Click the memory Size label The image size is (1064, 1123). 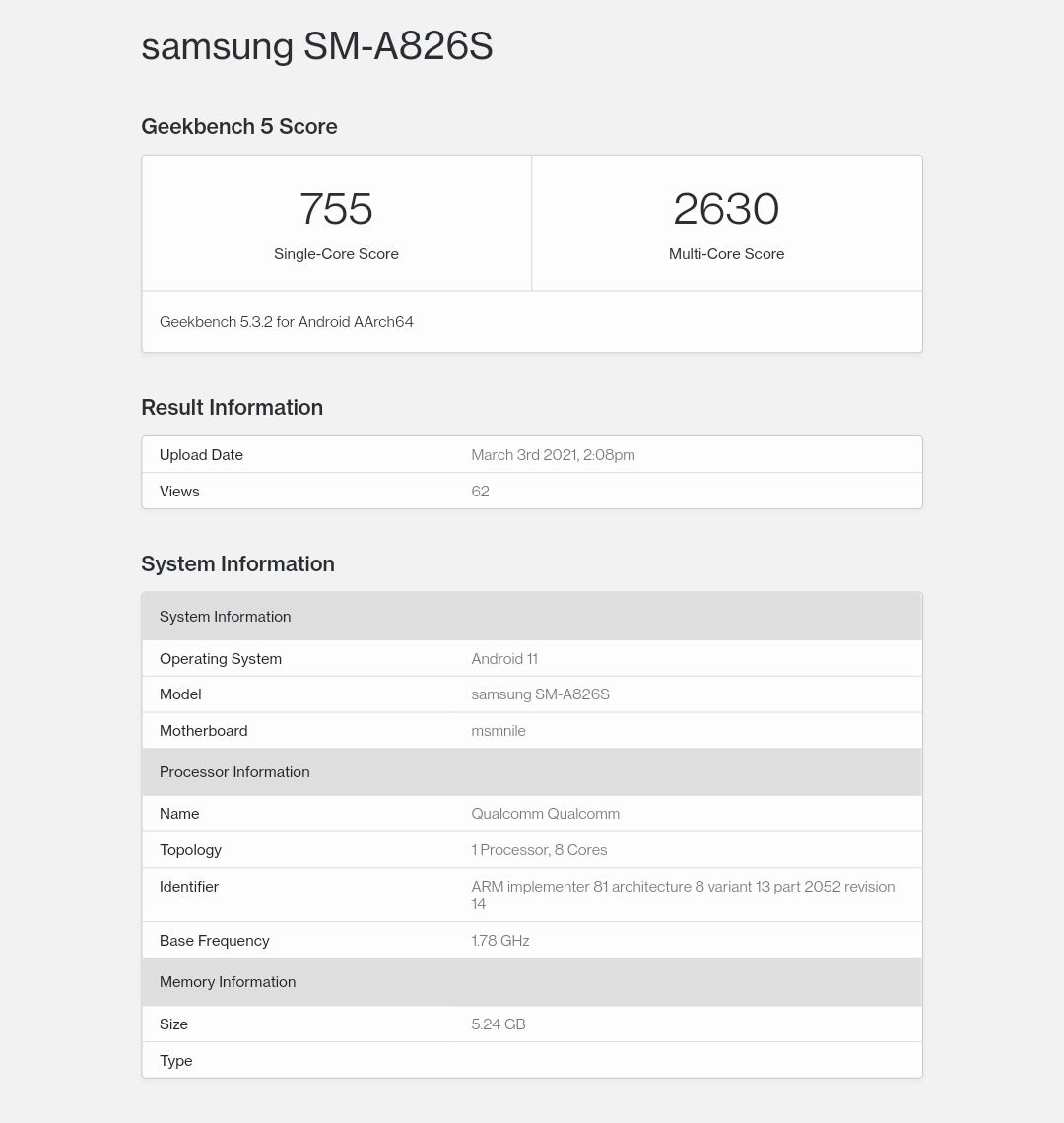click(x=173, y=1024)
